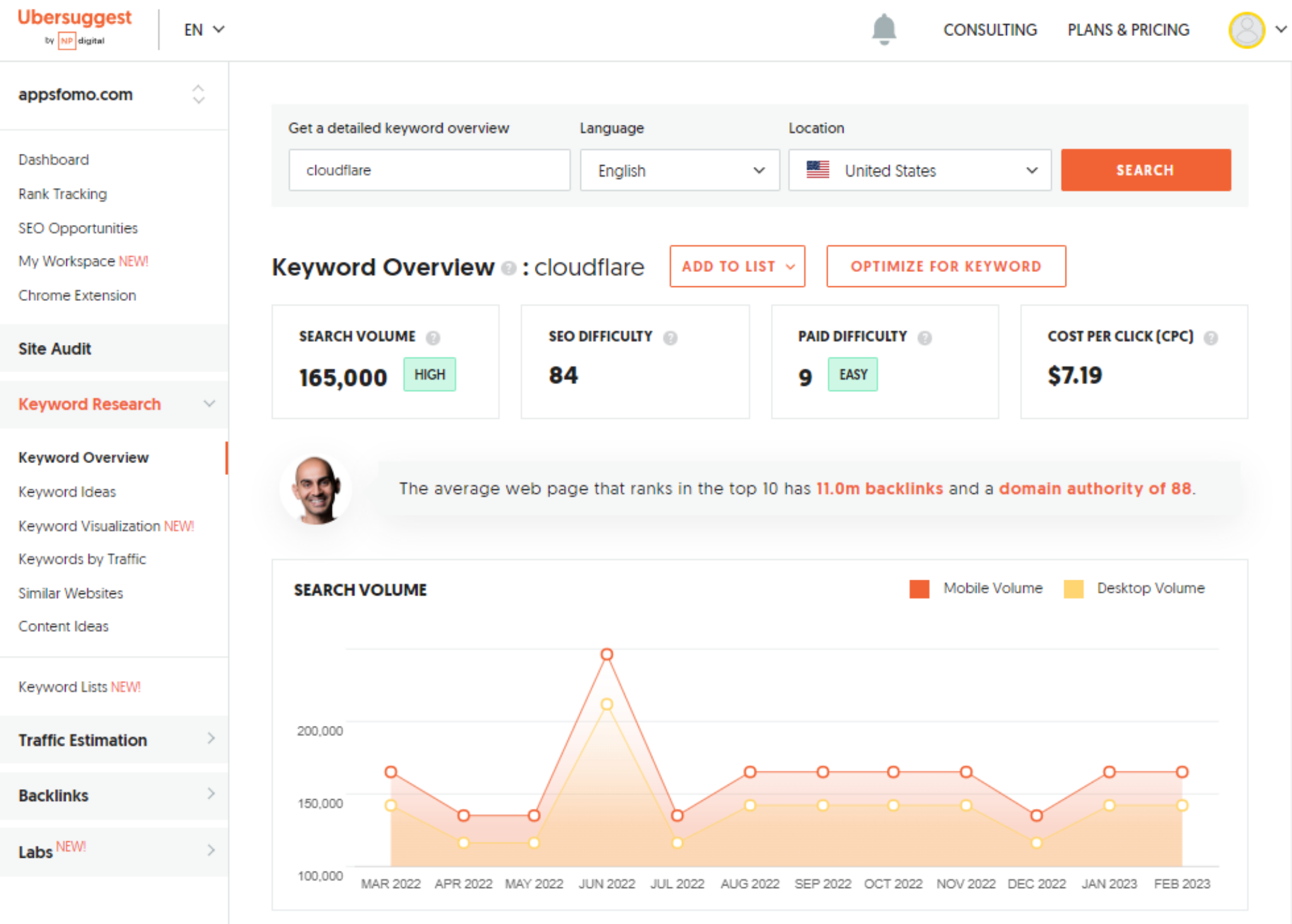Open the notifications bell
The width and height of the screenshot is (1292, 924).
pyautogui.click(x=884, y=29)
